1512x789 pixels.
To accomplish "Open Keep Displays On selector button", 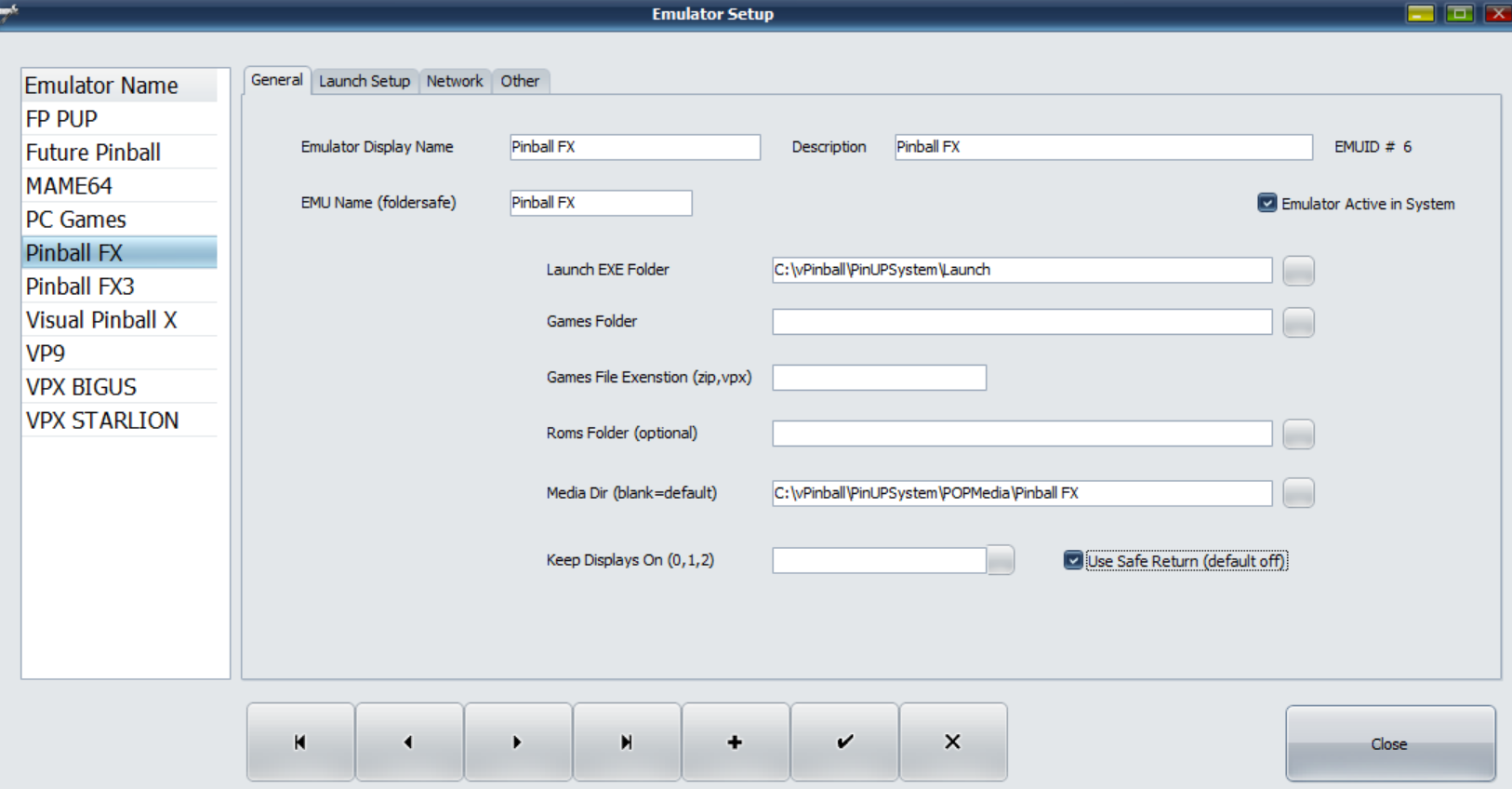I will (1001, 560).
